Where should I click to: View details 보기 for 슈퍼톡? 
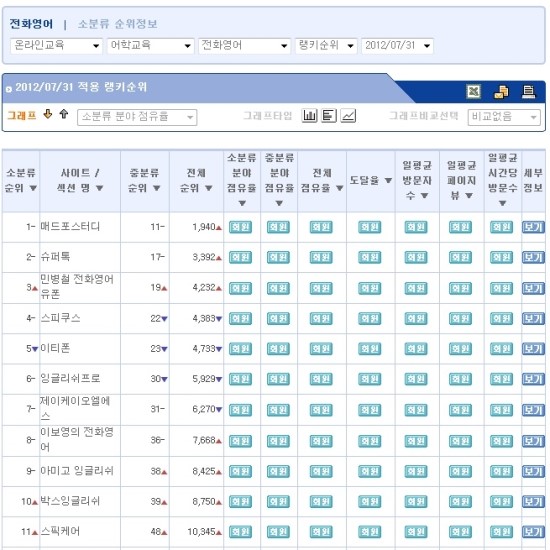533,257
